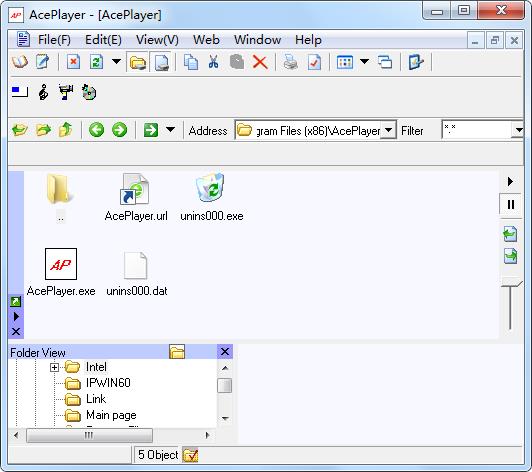
Task: Click the CD with music note icon
Action: click(89, 92)
